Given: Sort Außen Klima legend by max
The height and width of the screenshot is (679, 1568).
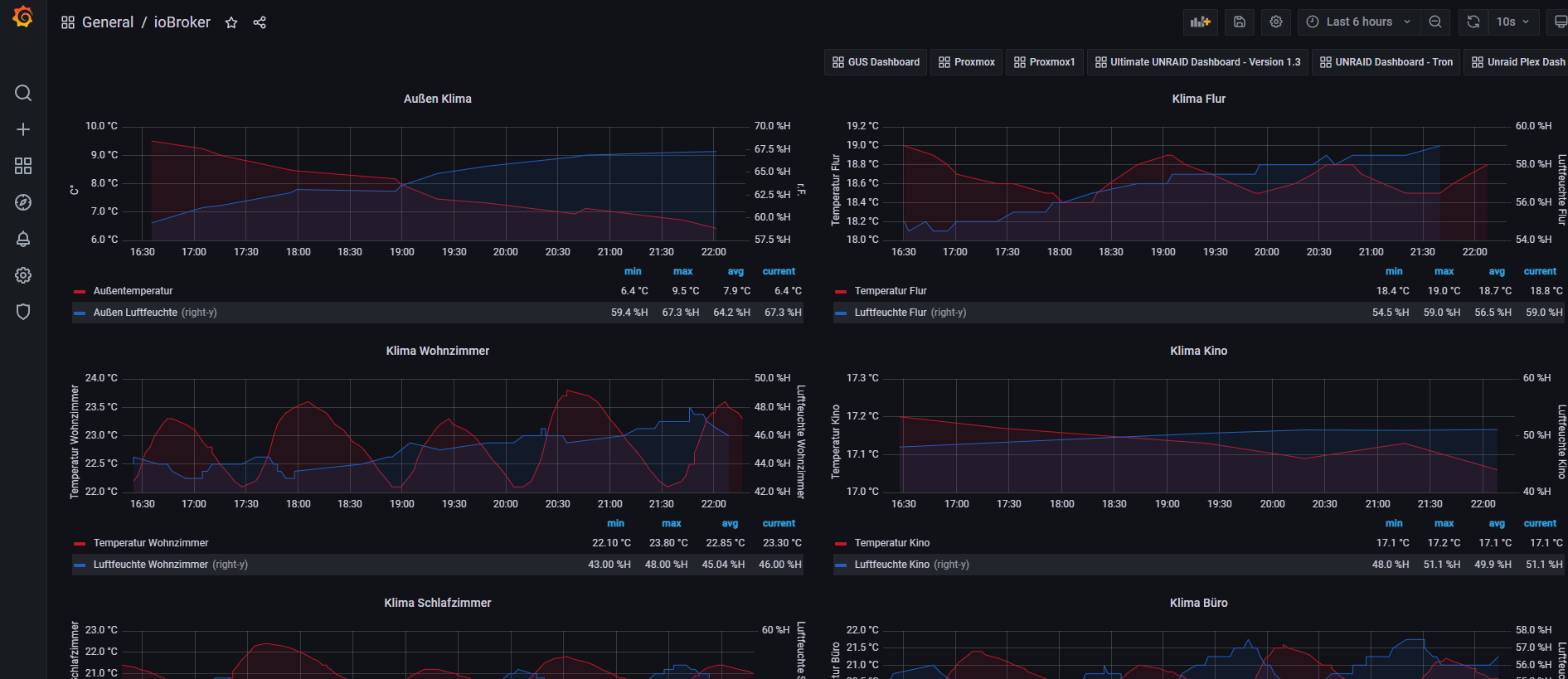Looking at the screenshot, I should pos(683,271).
